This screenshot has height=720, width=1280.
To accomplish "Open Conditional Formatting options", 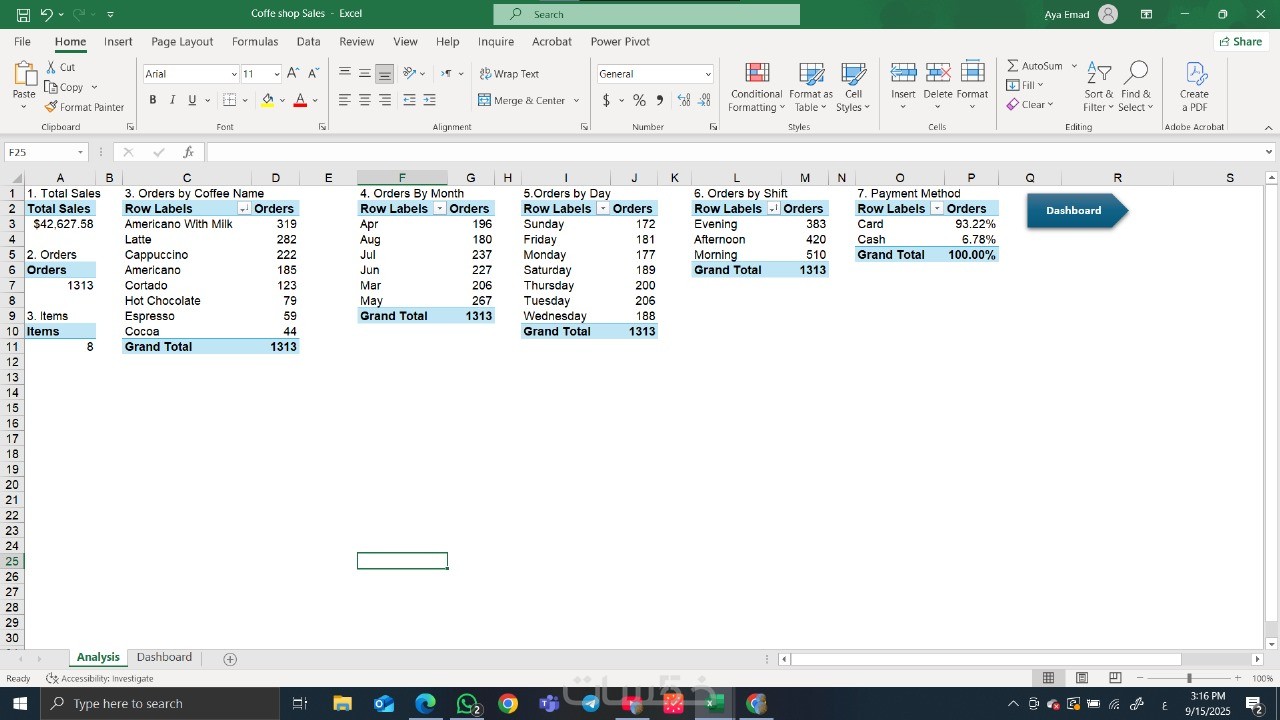I will 756,88.
